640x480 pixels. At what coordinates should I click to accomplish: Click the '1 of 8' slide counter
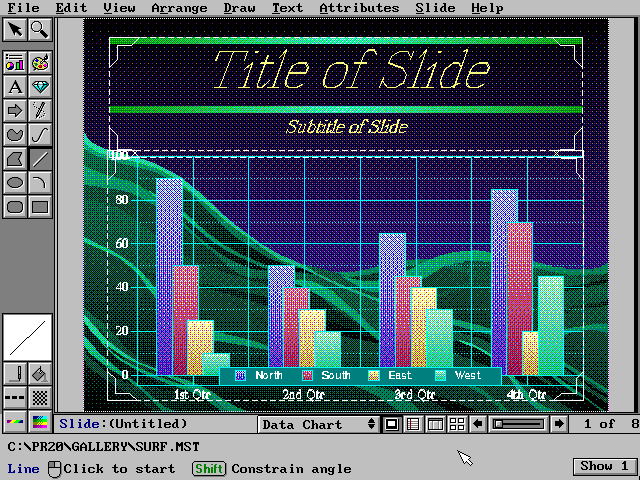(x=611, y=424)
